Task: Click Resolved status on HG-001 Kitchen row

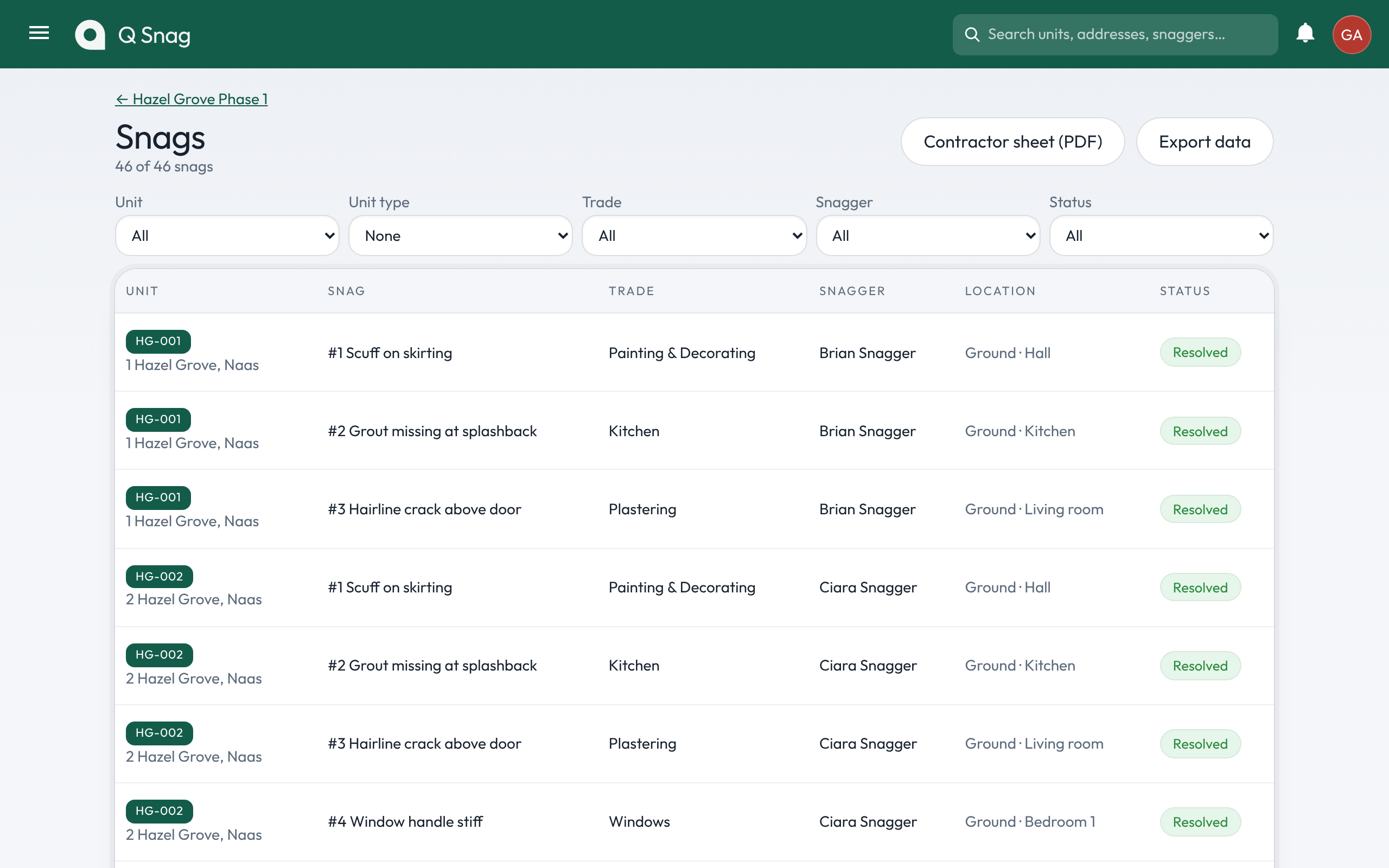Action: tap(1200, 431)
